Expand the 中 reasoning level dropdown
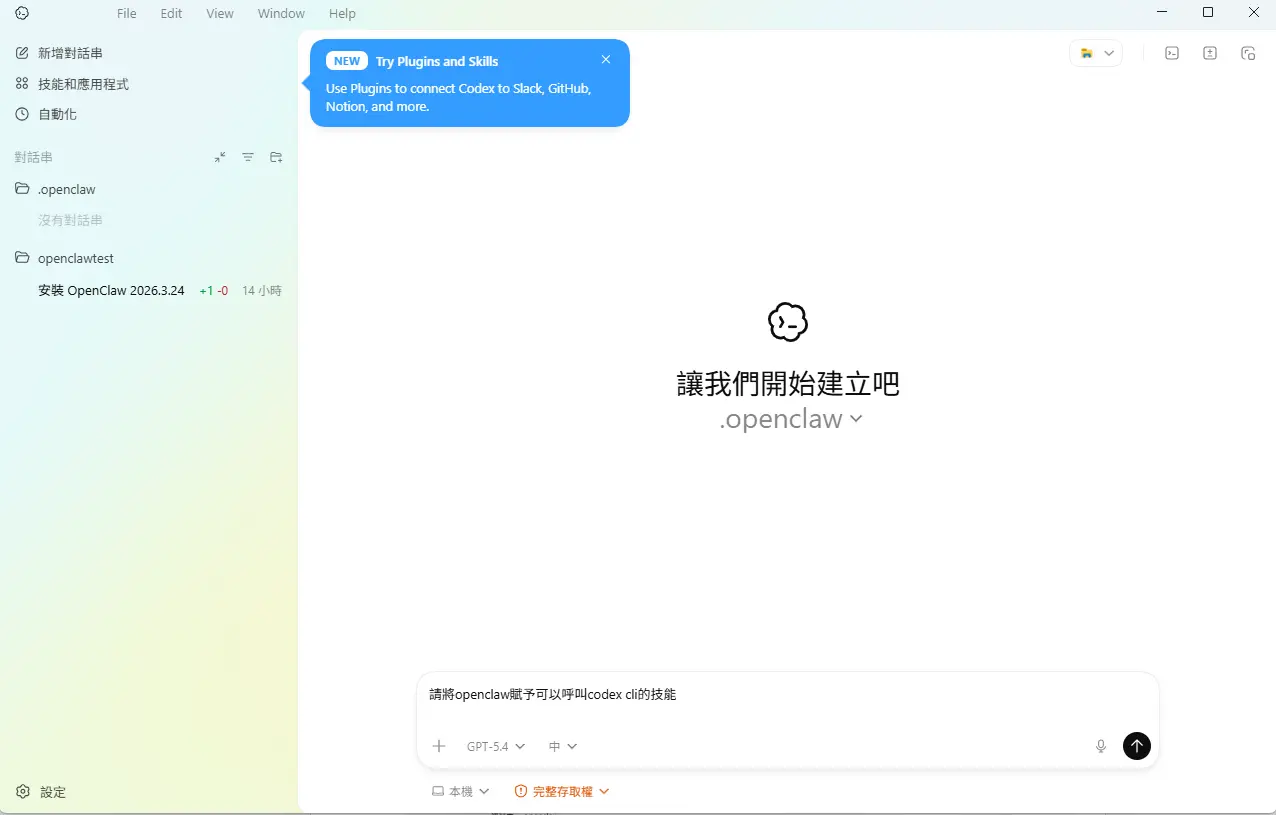Viewport: 1276px width, 815px height. [x=563, y=746]
